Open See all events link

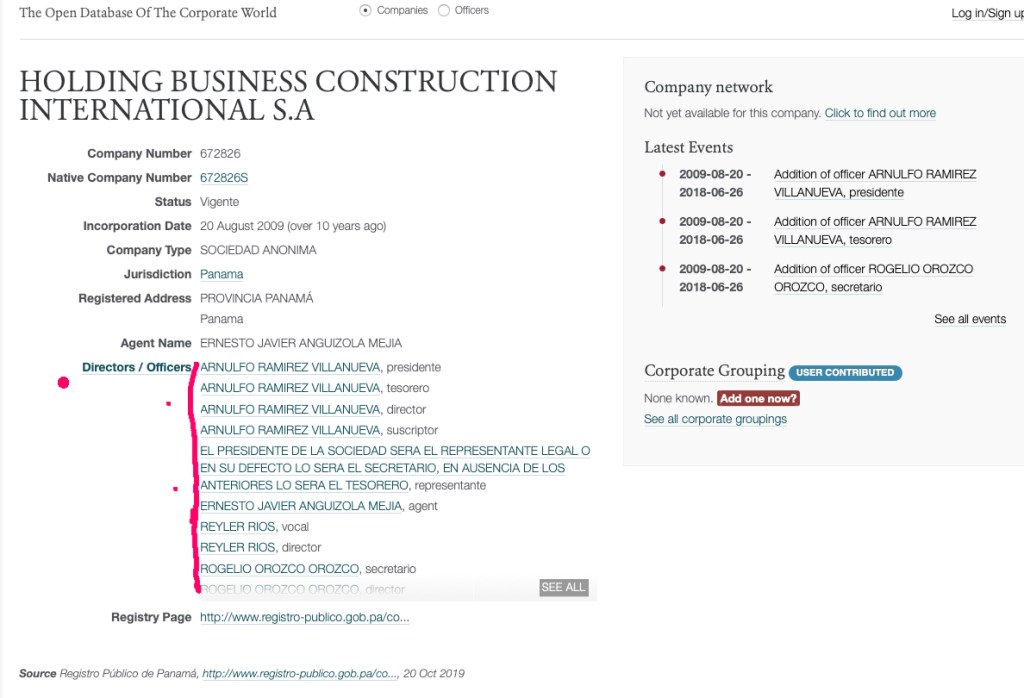coord(969,319)
